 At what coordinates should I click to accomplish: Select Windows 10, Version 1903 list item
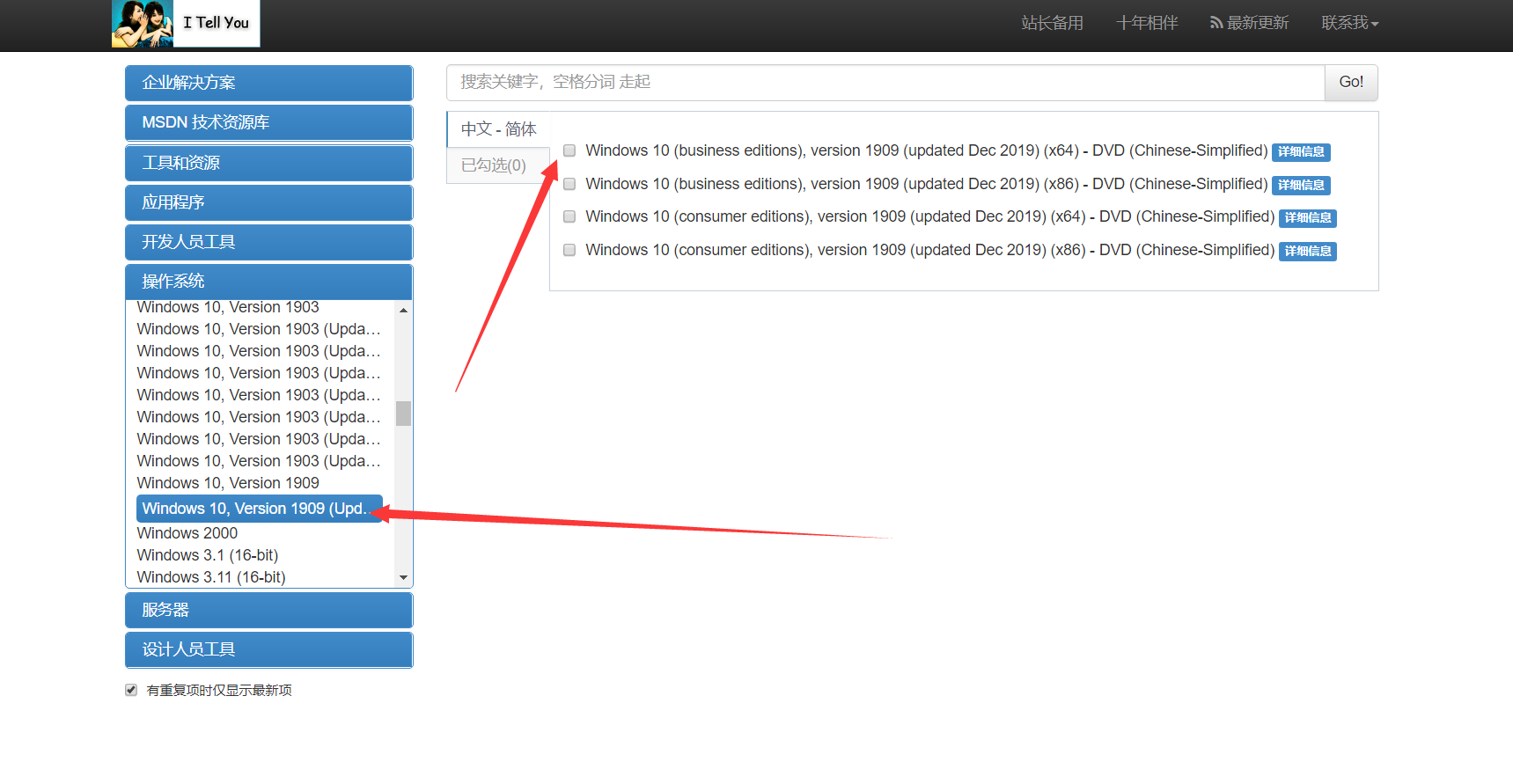tap(228, 307)
